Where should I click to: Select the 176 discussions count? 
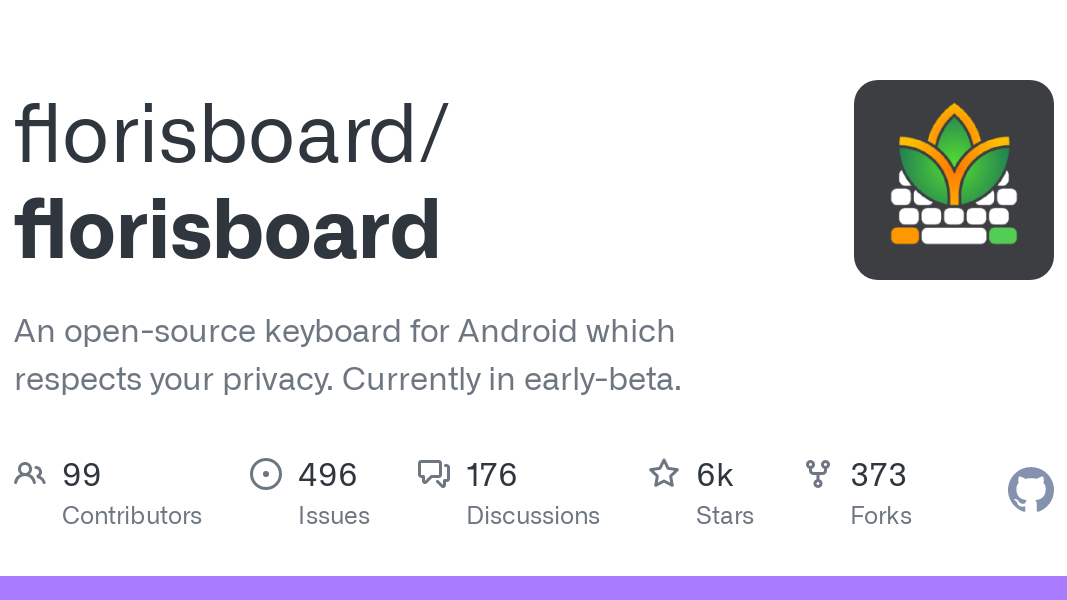[491, 475]
